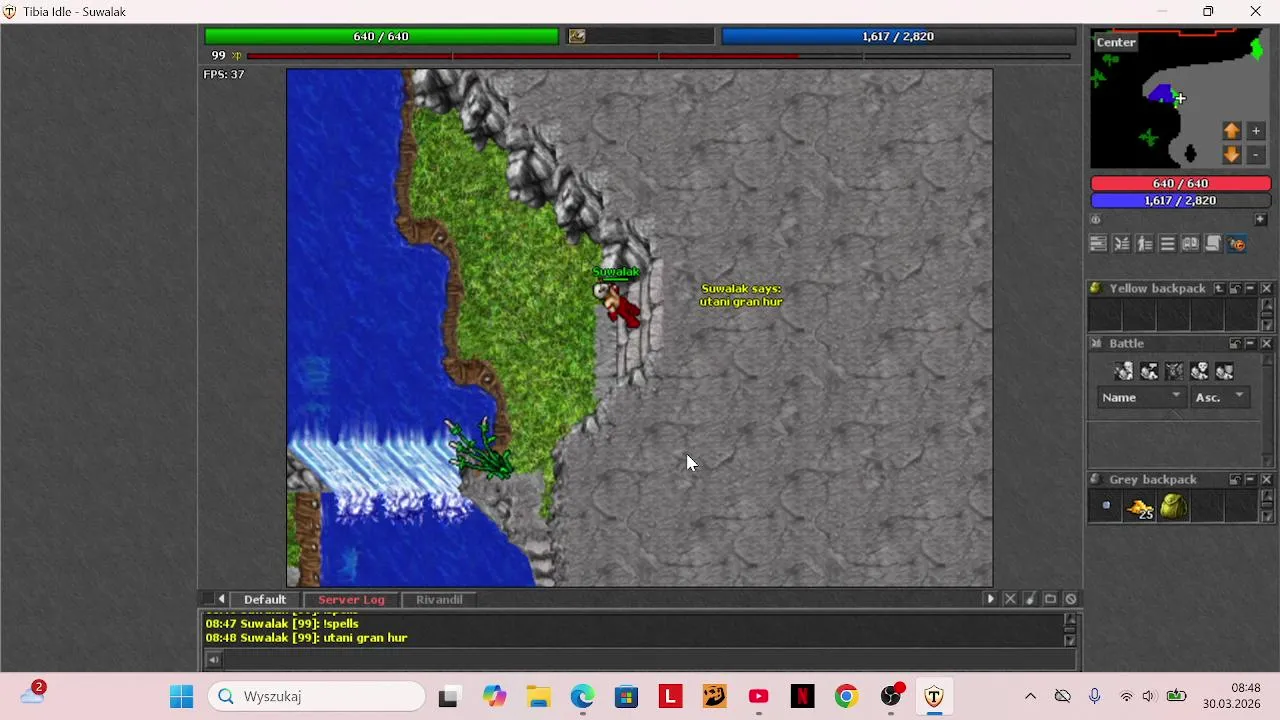Open YouTube from the taskbar
1280x720 pixels.
click(758, 696)
